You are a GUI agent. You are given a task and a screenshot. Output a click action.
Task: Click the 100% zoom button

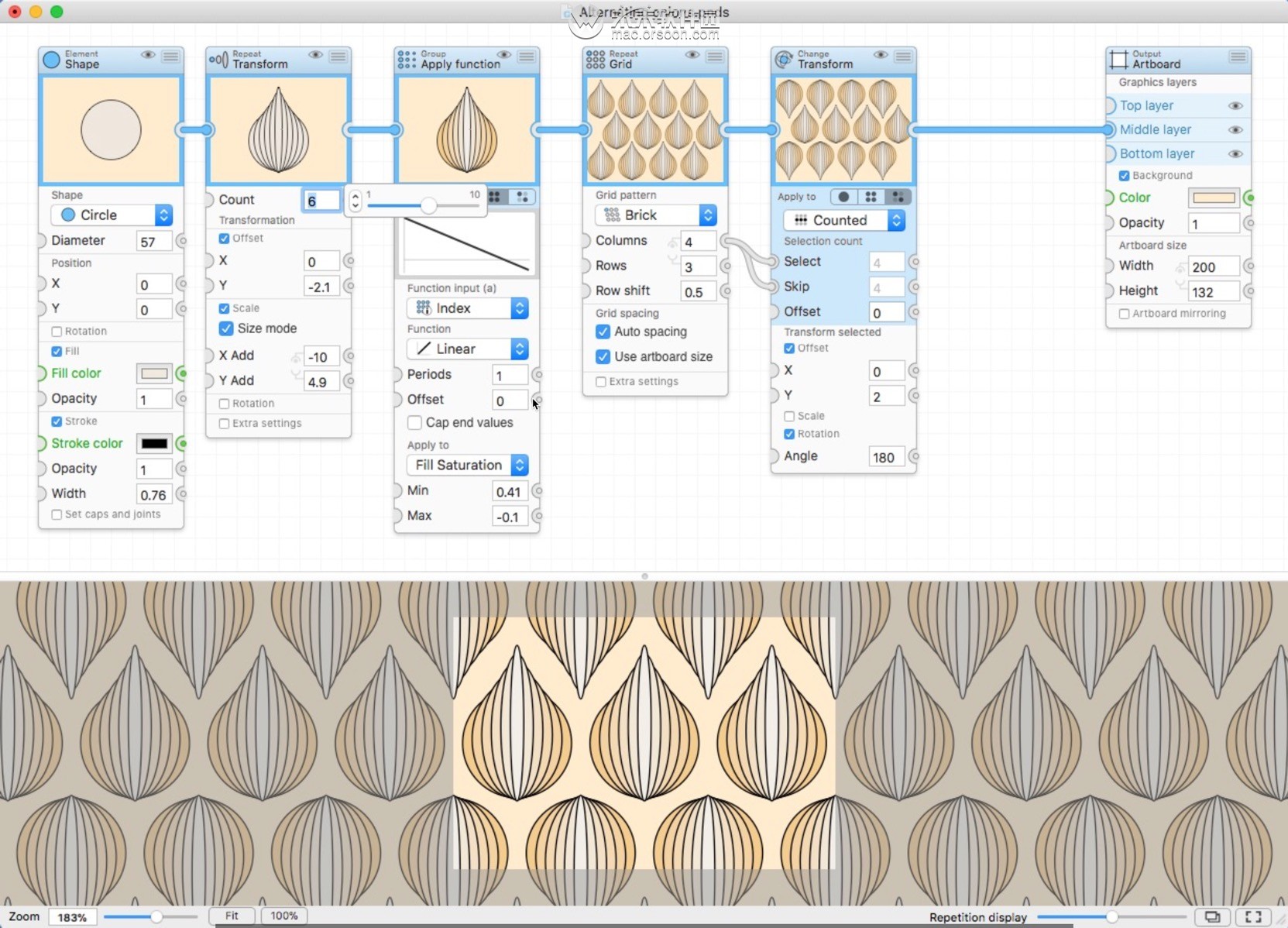pyautogui.click(x=284, y=916)
